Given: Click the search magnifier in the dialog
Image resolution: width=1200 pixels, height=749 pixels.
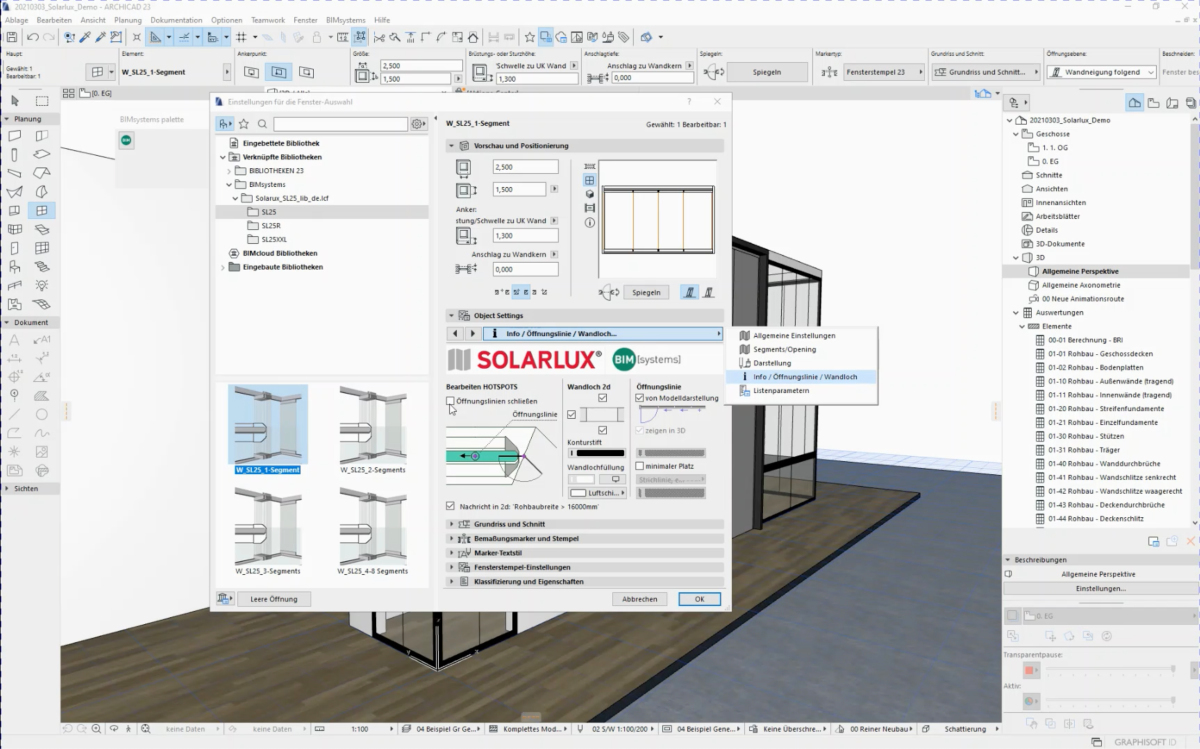Looking at the screenshot, I should pyautogui.click(x=262, y=124).
